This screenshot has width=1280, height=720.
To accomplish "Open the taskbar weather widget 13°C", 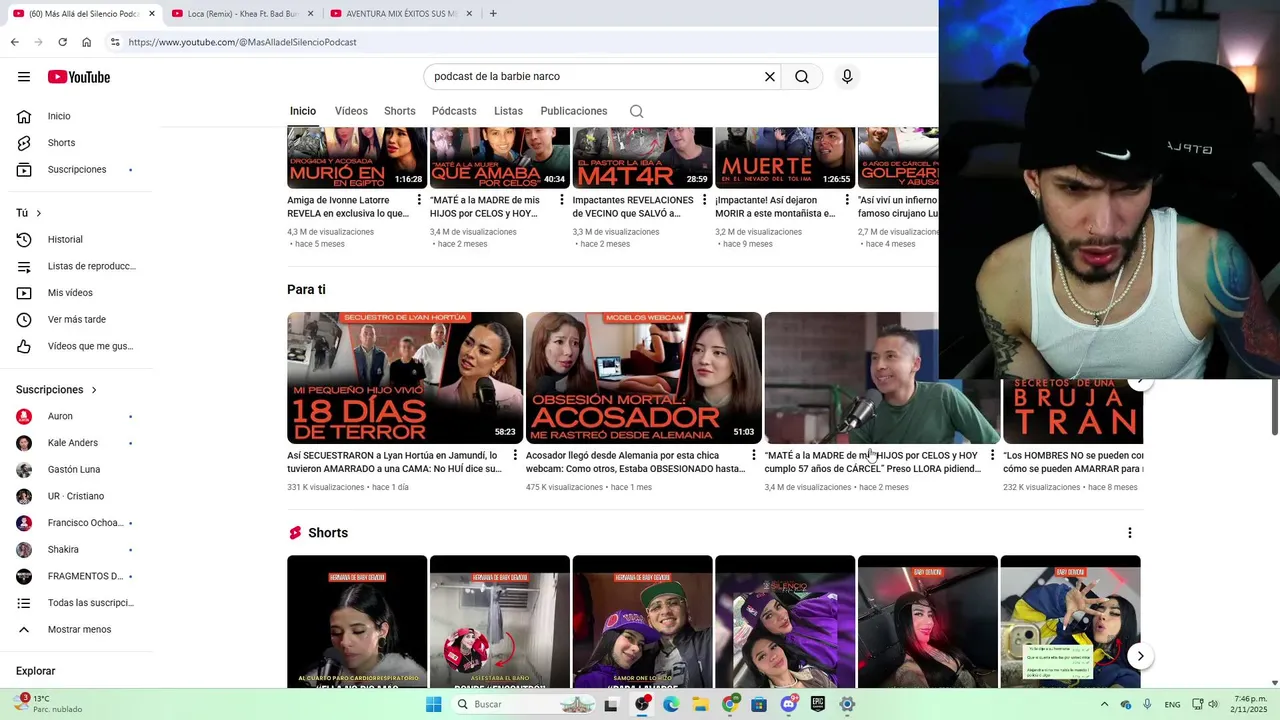I will tap(50, 704).
